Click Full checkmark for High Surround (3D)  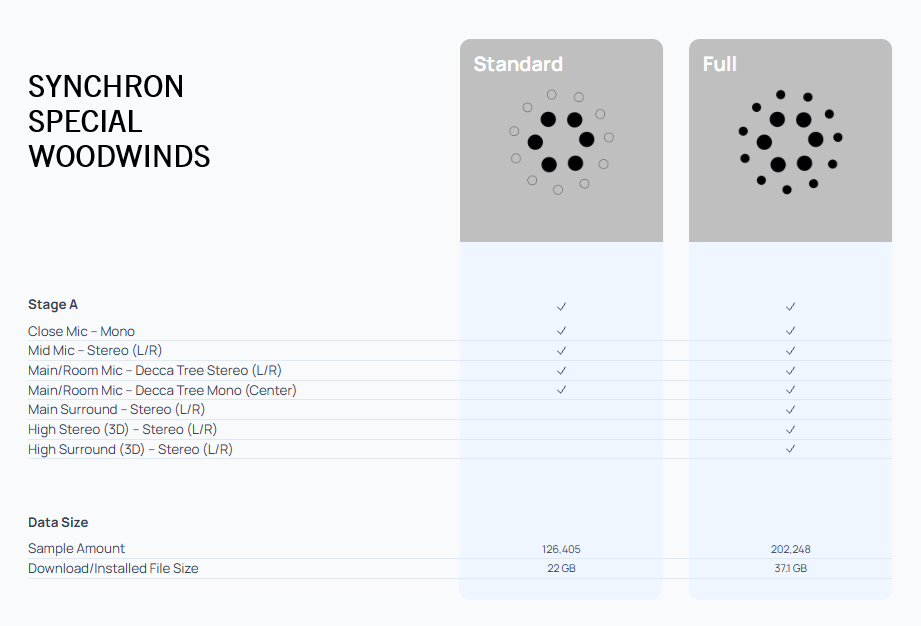tap(790, 449)
